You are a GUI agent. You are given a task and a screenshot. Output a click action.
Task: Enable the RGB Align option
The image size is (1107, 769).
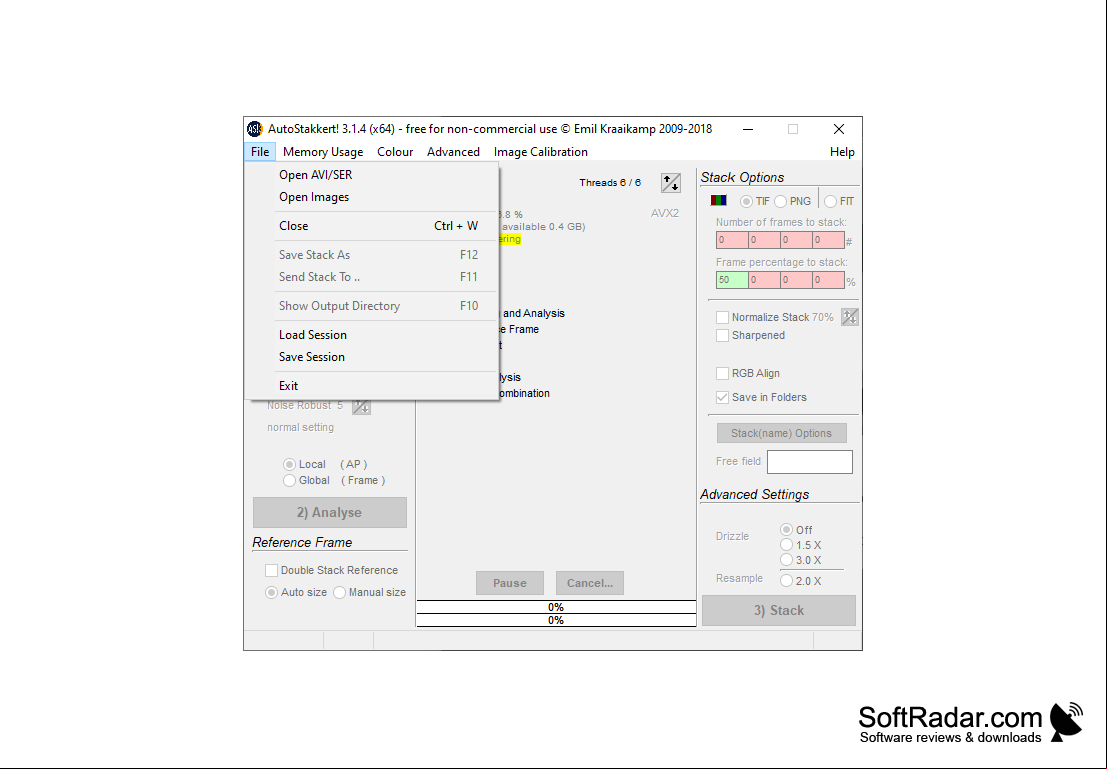[x=722, y=373]
